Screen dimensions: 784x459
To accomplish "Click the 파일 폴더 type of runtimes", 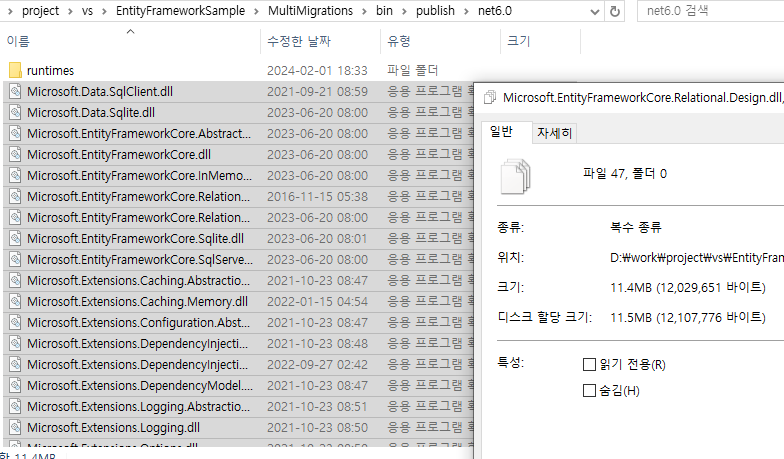I will coord(412,70).
